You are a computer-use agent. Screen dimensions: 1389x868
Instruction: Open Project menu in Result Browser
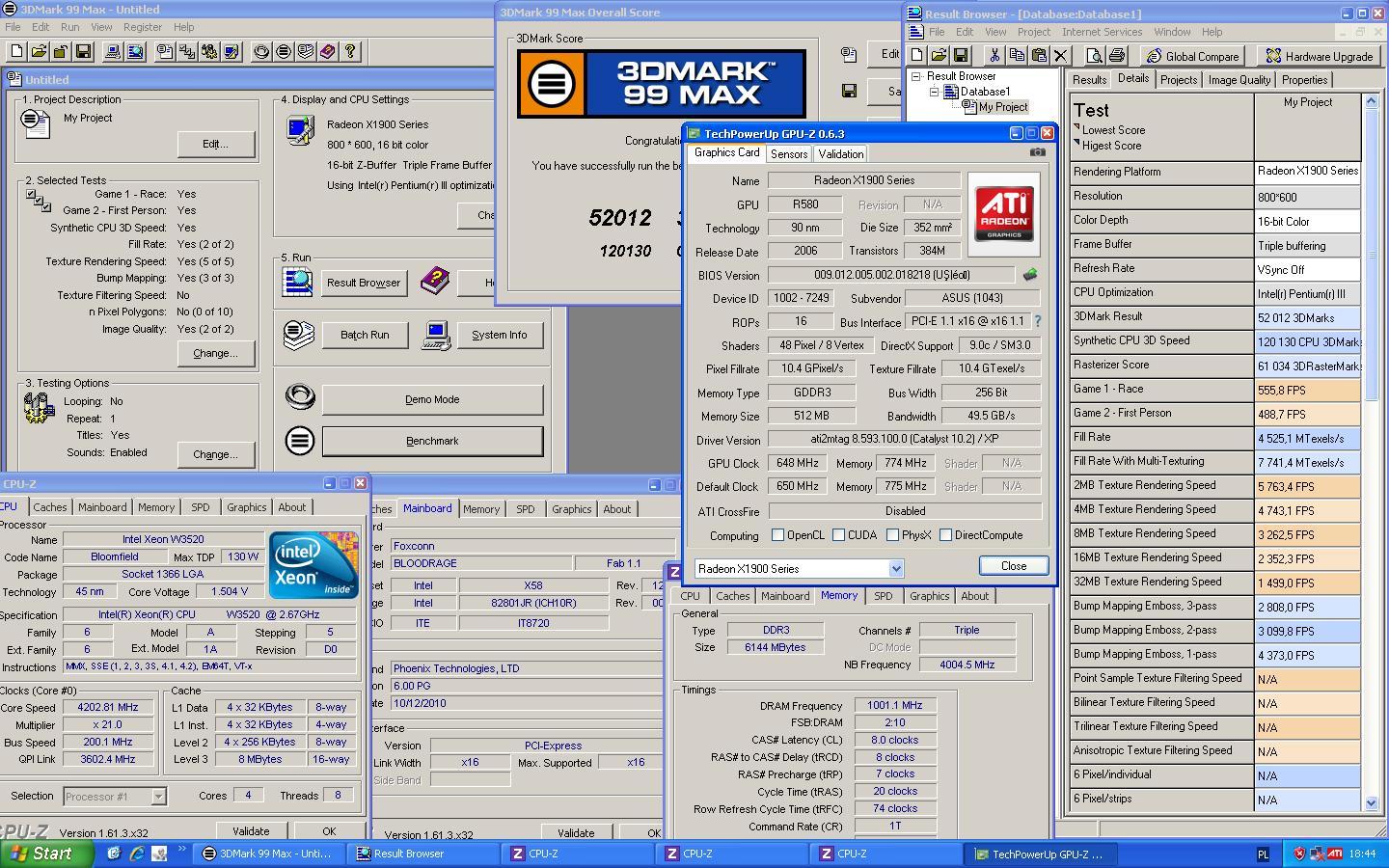click(x=1033, y=32)
